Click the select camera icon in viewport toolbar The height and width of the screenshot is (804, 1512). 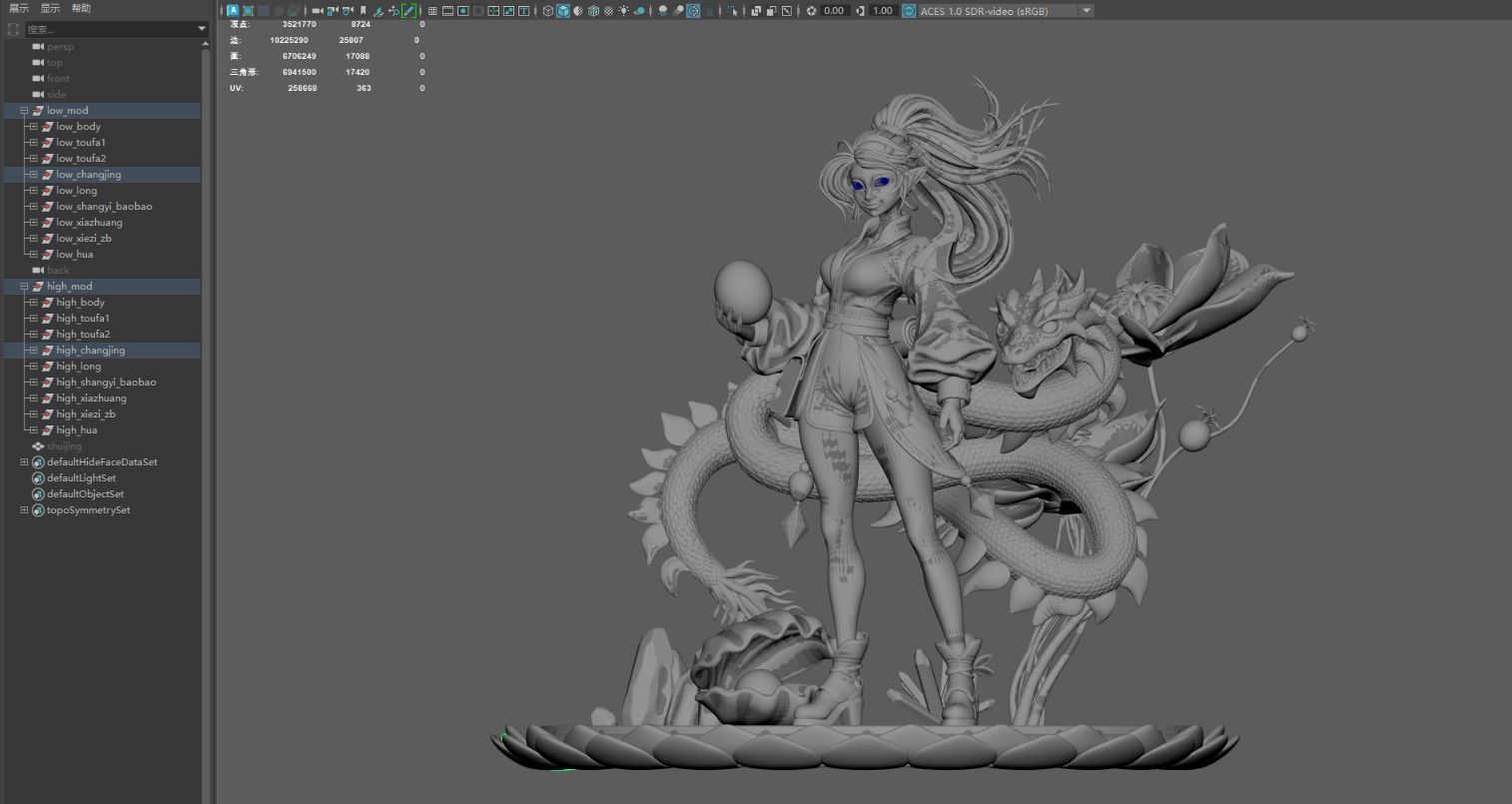pyautogui.click(x=317, y=11)
